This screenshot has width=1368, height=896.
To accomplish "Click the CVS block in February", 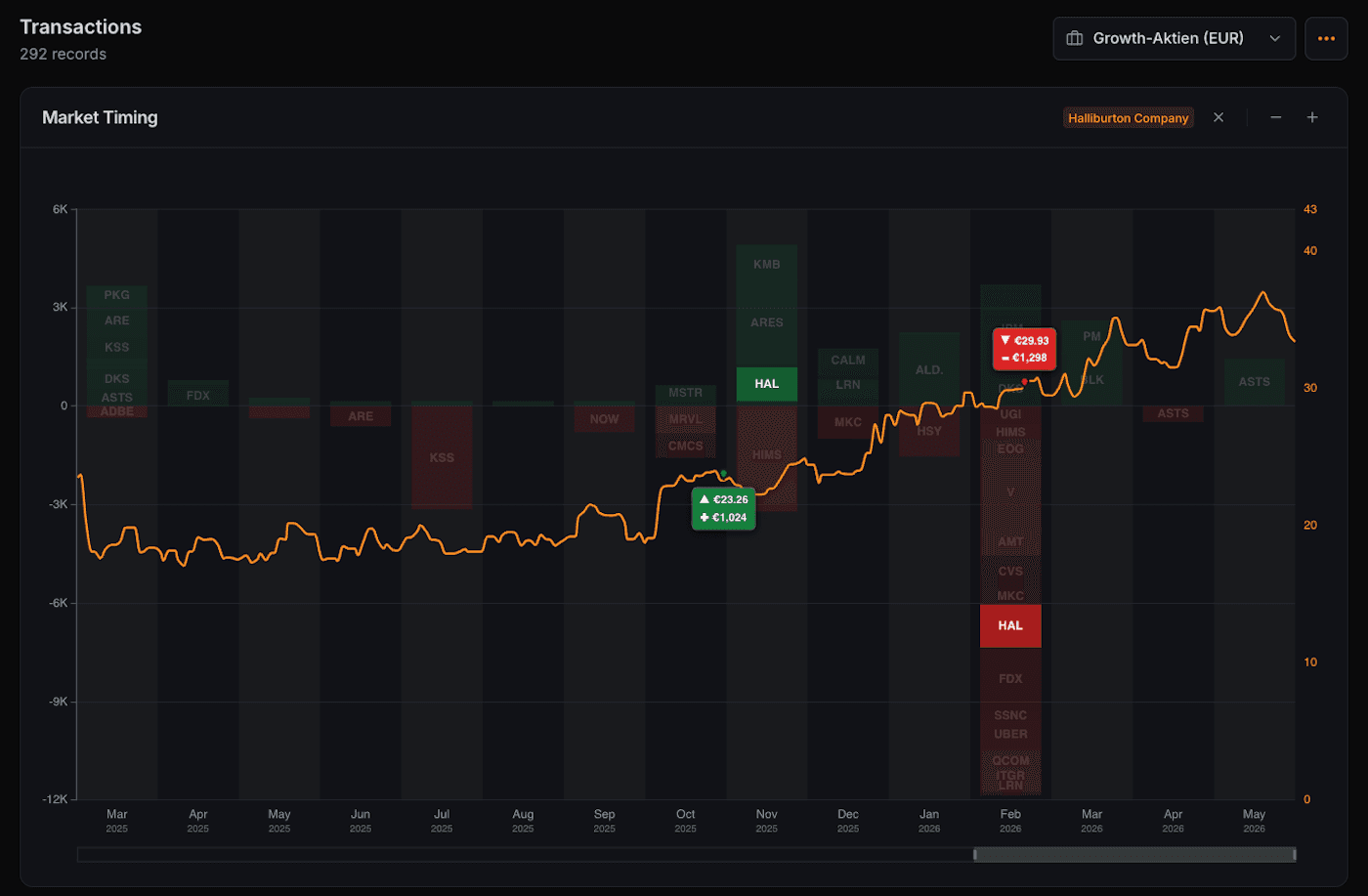I will 1010,572.
